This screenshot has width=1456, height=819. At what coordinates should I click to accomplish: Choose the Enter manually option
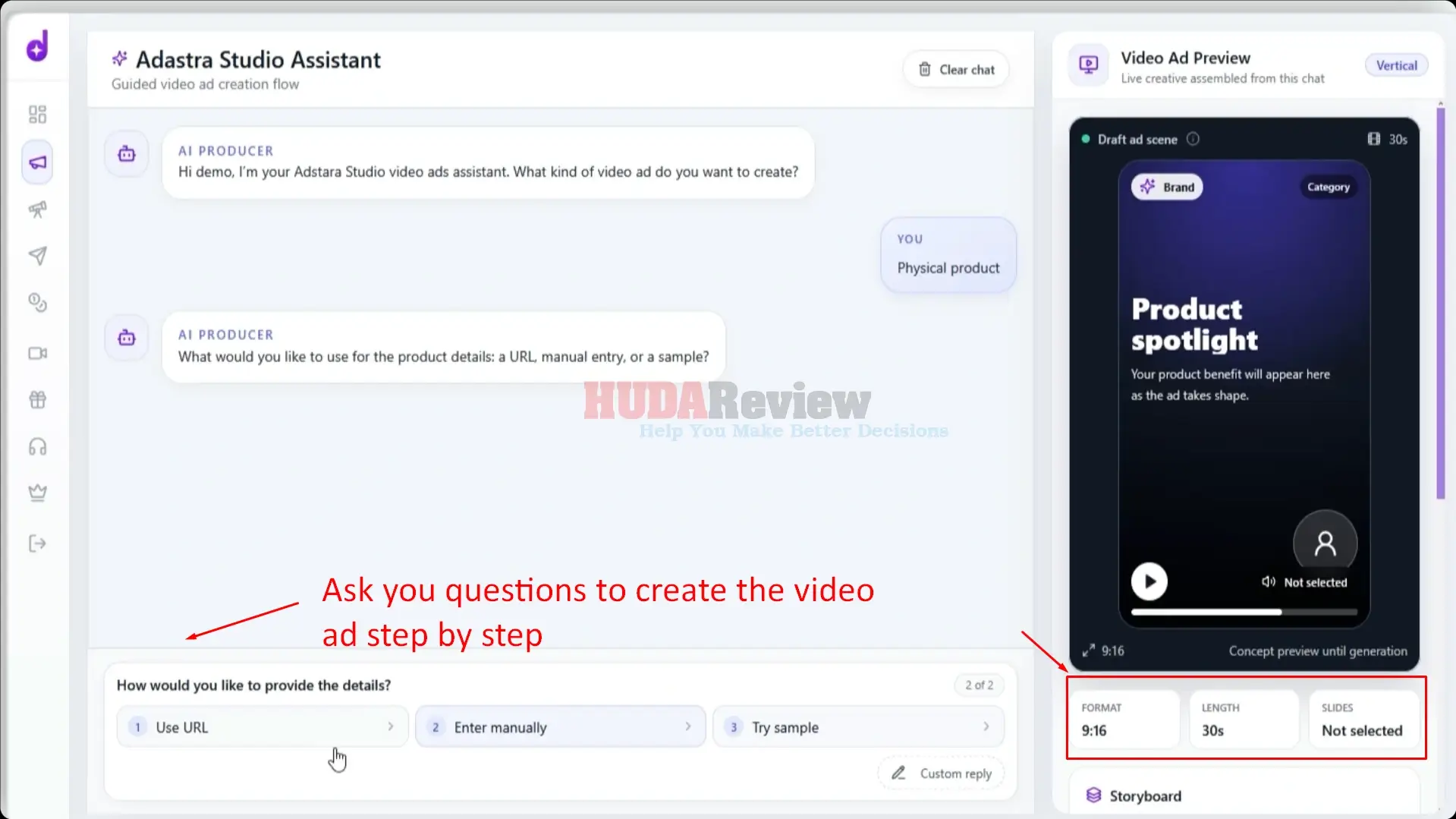561,727
